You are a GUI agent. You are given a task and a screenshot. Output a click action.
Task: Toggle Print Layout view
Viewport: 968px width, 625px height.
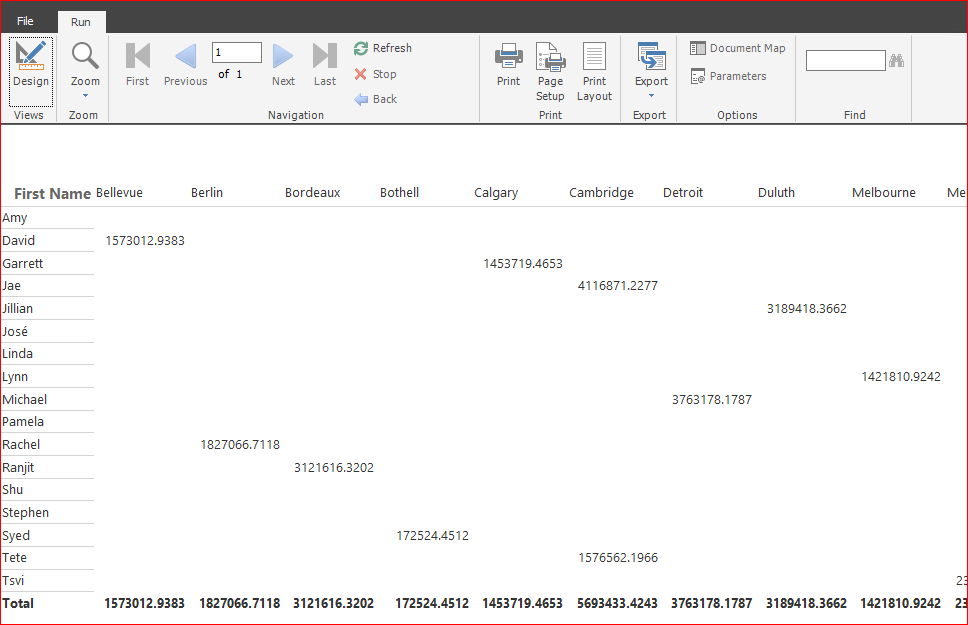coord(594,70)
